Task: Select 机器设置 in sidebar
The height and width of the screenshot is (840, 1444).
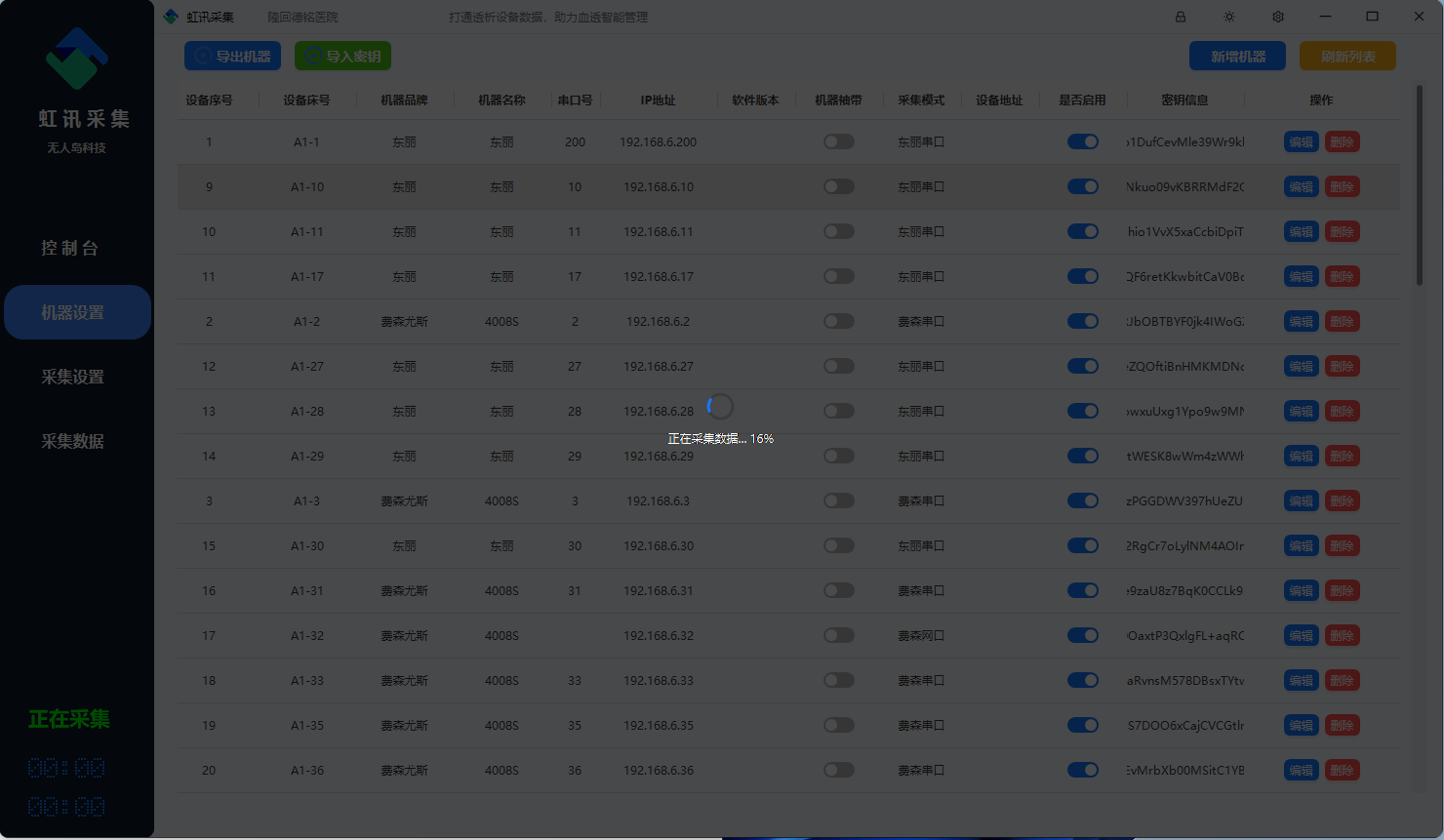Action: point(77,312)
